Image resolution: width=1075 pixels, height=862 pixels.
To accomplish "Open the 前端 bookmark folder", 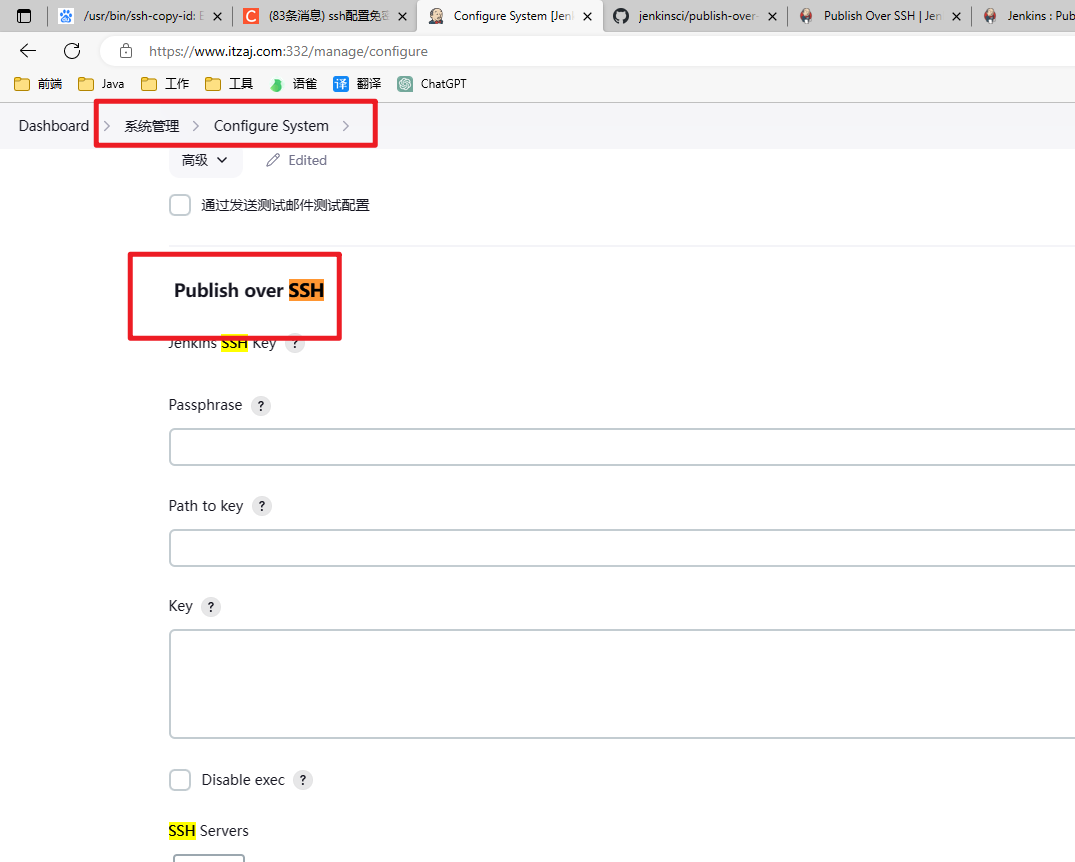I will click(38, 84).
